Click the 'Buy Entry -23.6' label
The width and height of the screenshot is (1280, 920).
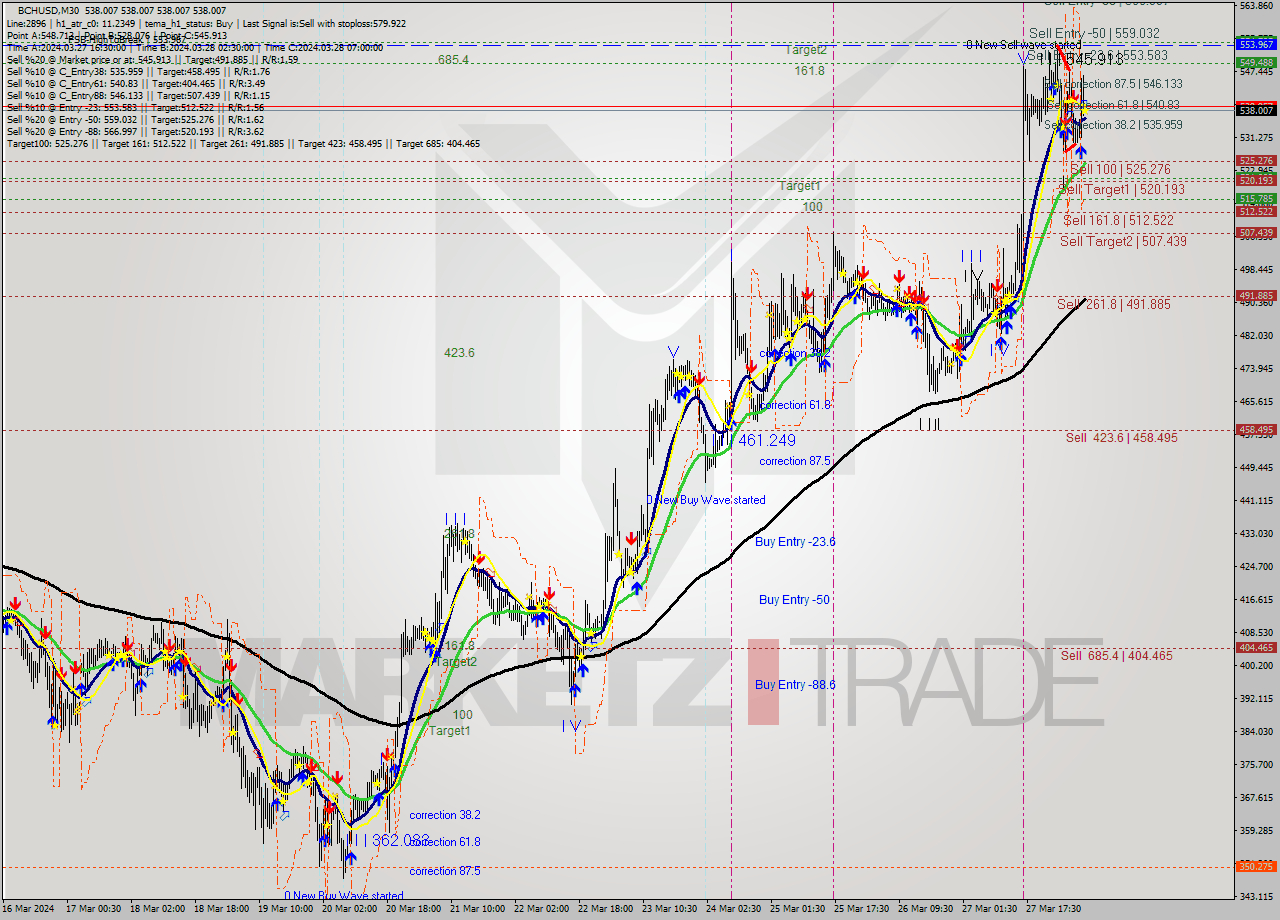[x=795, y=541]
